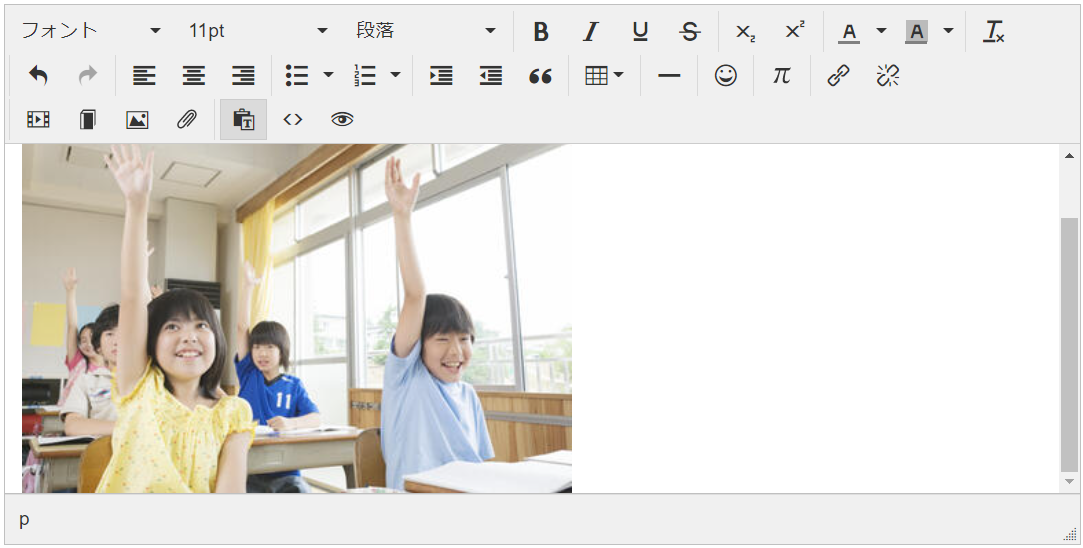Remove link with unlink icon
Image resolution: width=1083 pixels, height=548 pixels.
click(887, 76)
